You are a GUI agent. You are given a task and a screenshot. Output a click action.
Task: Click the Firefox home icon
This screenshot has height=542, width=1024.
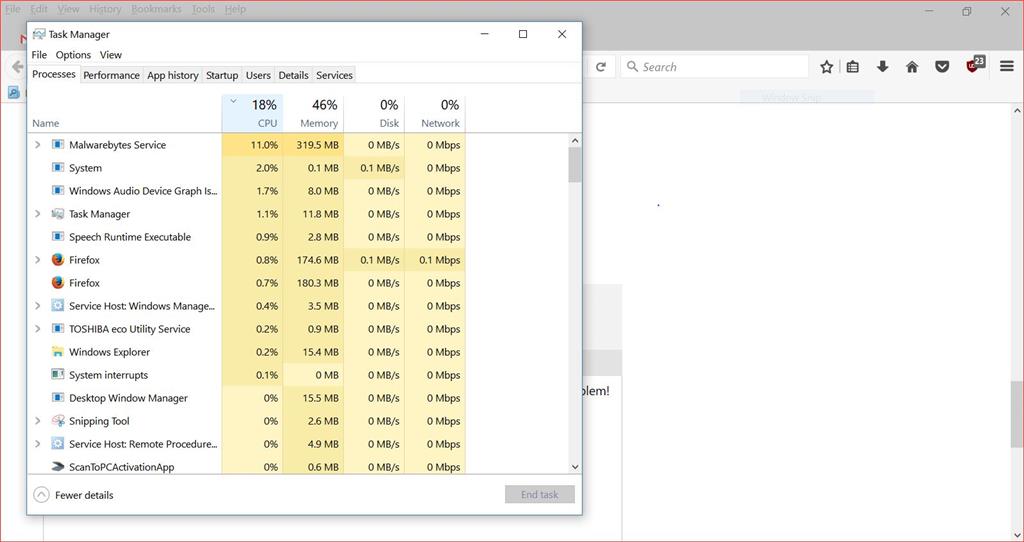coord(912,67)
